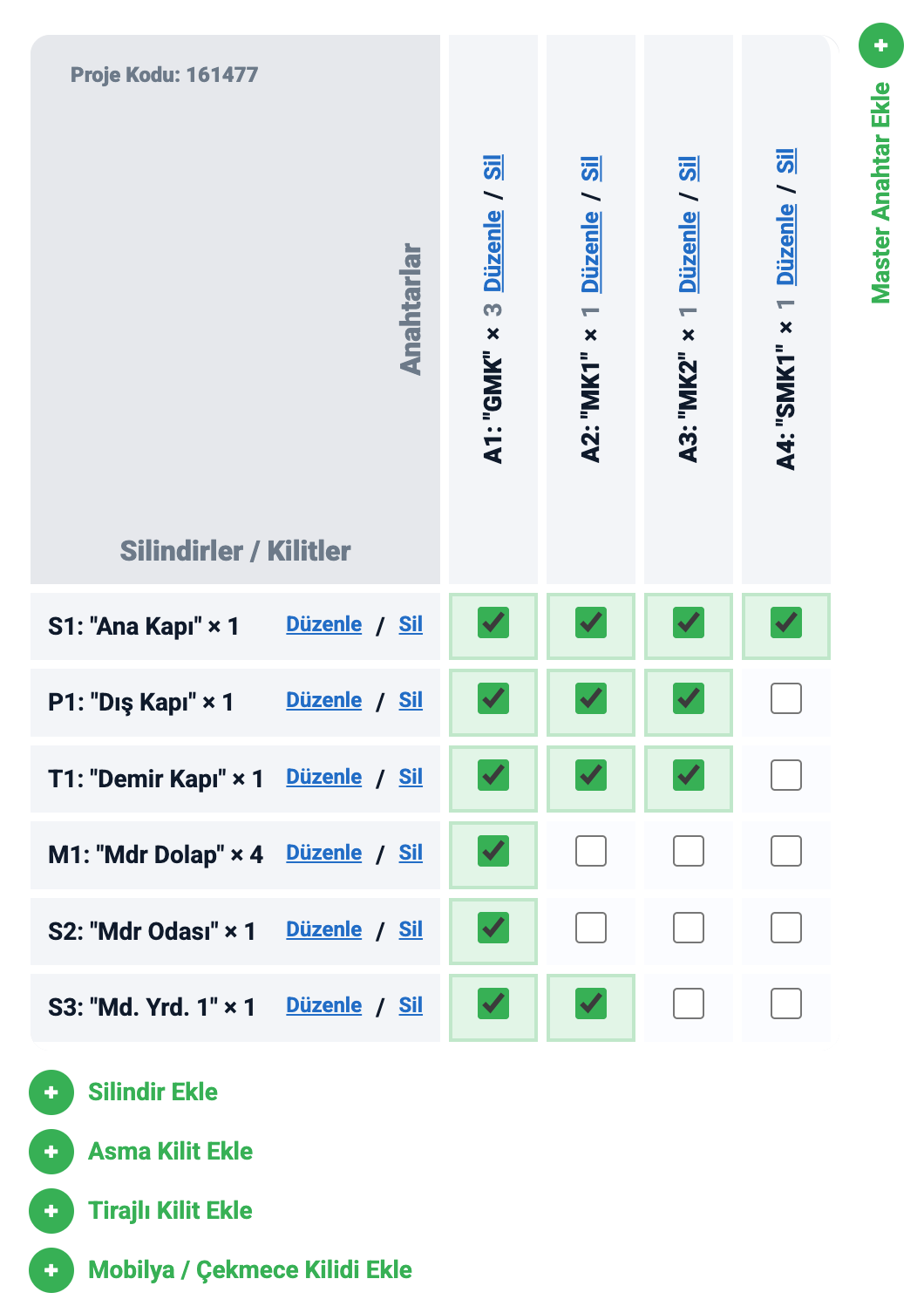Click the Master Anahtar Ekle vertical label

pyautogui.click(x=881, y=193)
